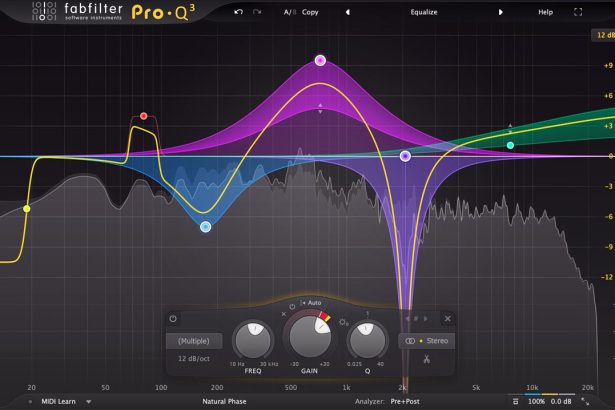Go to previous preset with left arrow
Screen dimensions: 615x410
pos(347,13)
